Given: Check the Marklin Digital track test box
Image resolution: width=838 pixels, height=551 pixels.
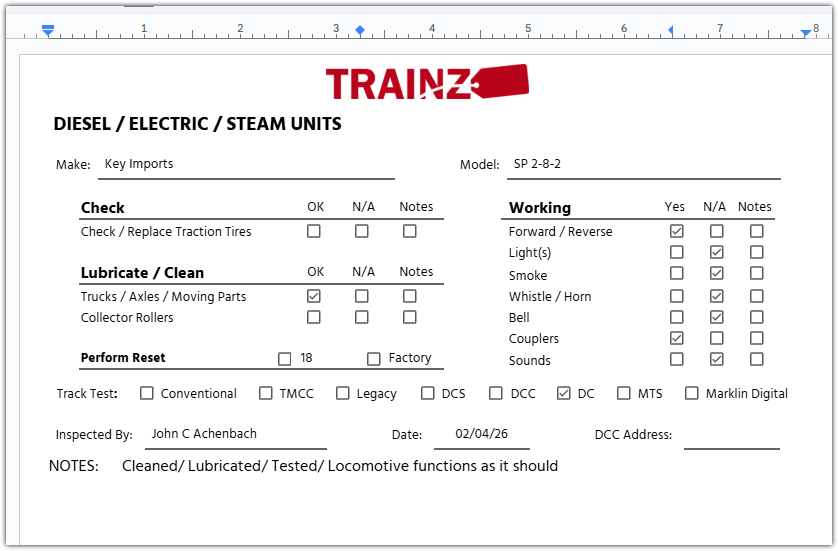Looking at the screenshot, I should pos(692,393).
